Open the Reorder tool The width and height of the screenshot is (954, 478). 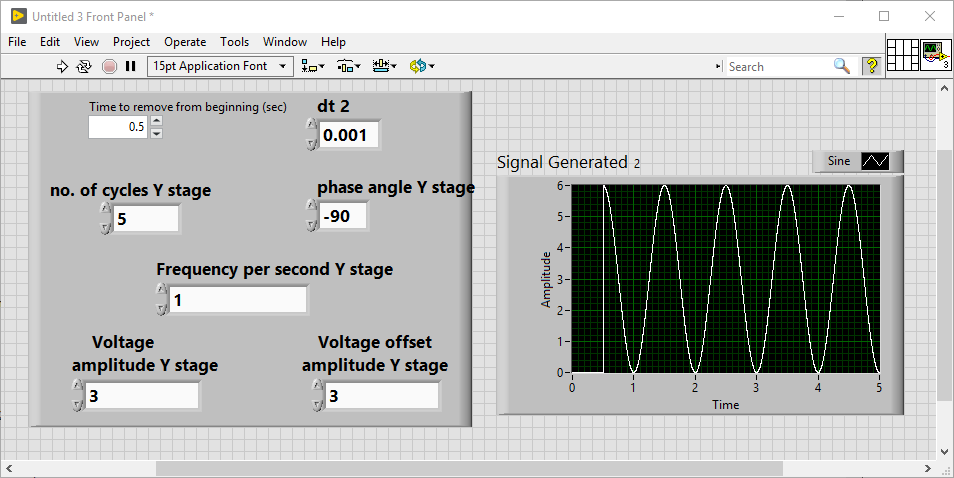[x=422, y=66]
